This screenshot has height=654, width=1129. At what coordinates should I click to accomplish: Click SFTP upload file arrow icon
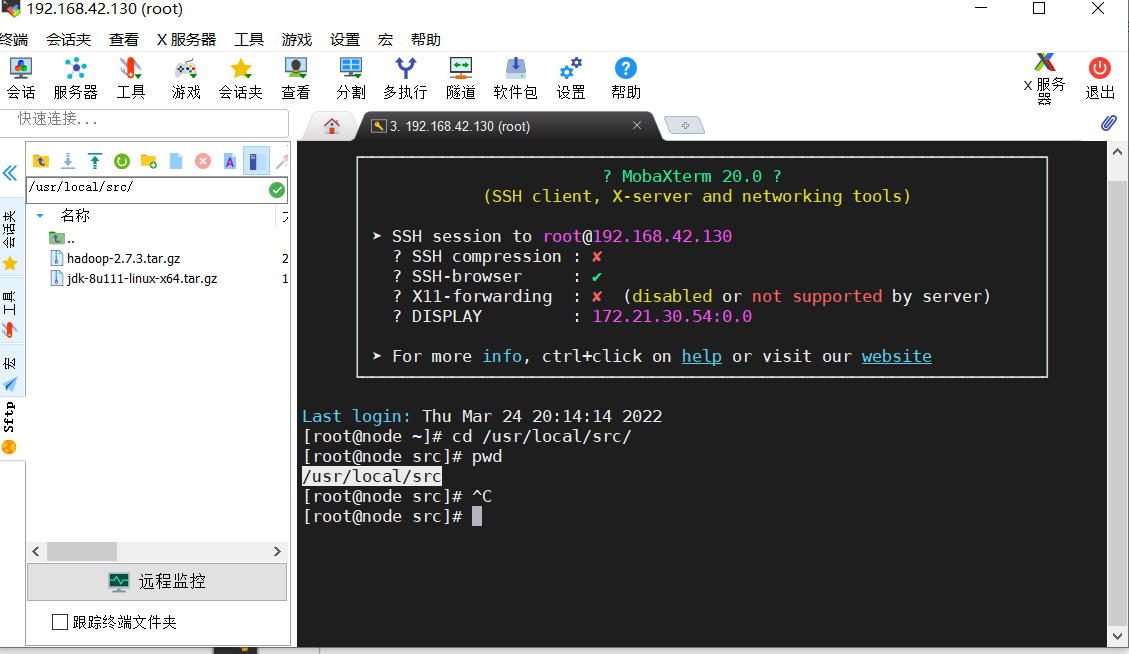tap(94, 161)
